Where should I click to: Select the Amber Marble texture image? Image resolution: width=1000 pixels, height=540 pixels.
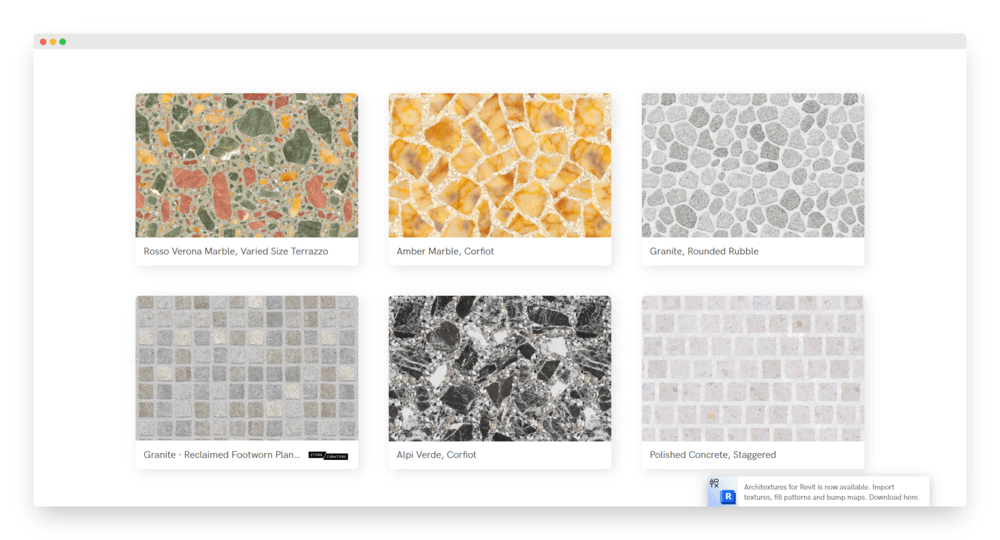coord(499,165)
